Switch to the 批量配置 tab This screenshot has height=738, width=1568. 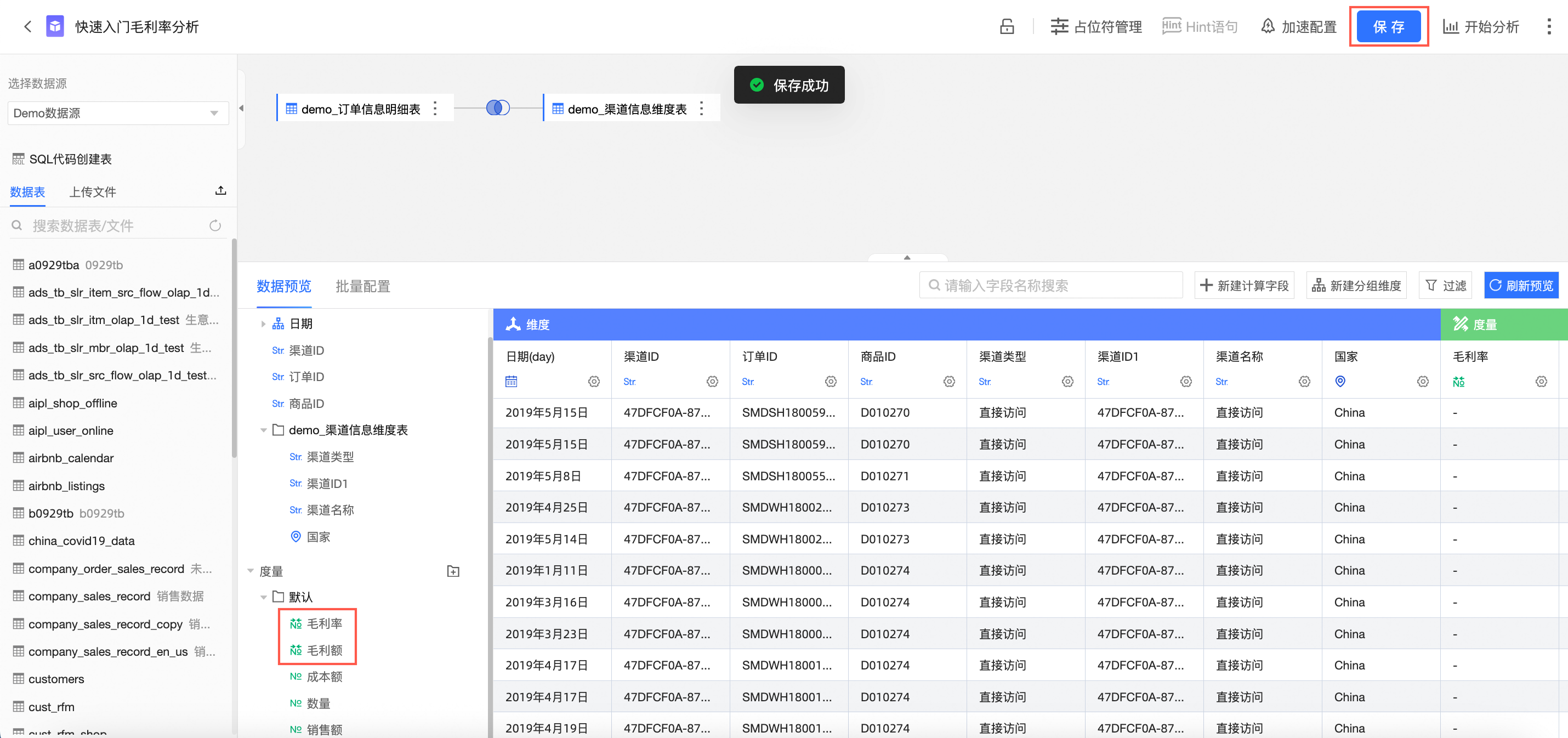(x=363, y=286)
